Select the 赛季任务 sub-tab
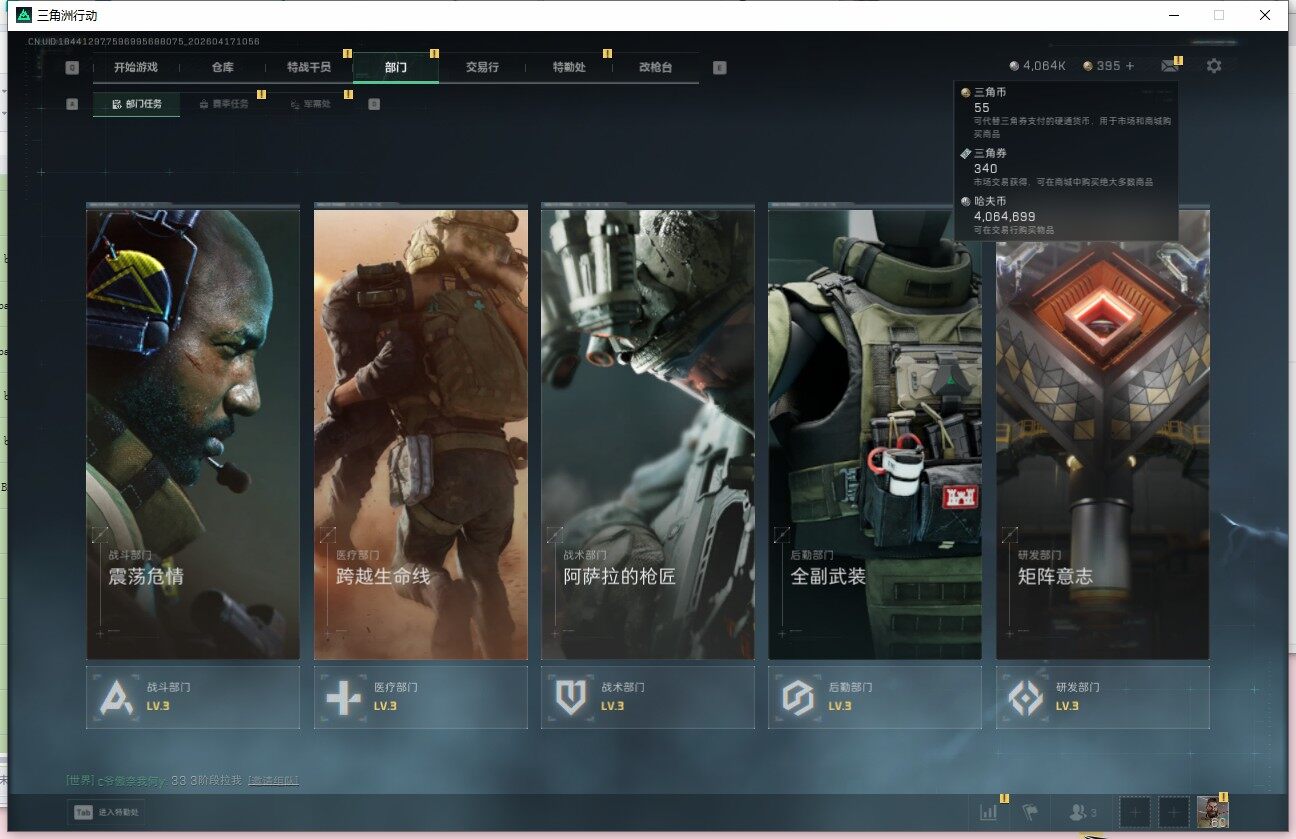1296x839 pixels. tap(224, 104)
